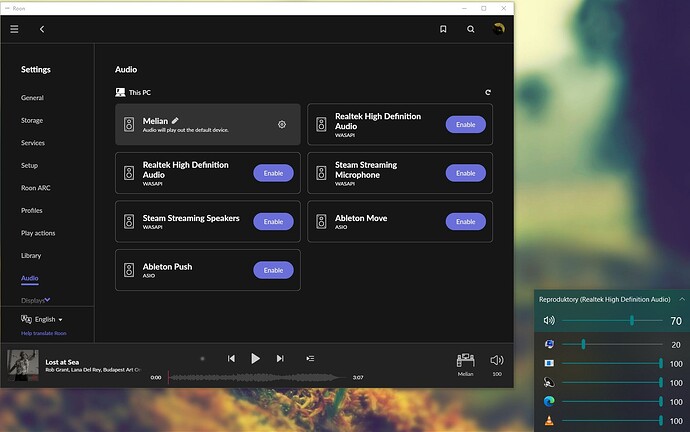Open the English language dropdown

pyautogui.click(x=48, y=319)
